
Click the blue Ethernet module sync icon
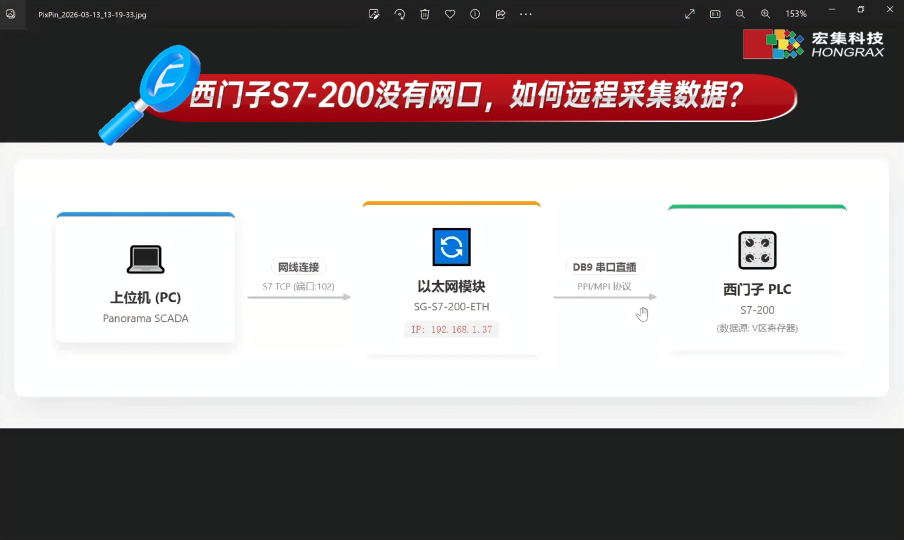pyautogui.click(x=451, y=247)
